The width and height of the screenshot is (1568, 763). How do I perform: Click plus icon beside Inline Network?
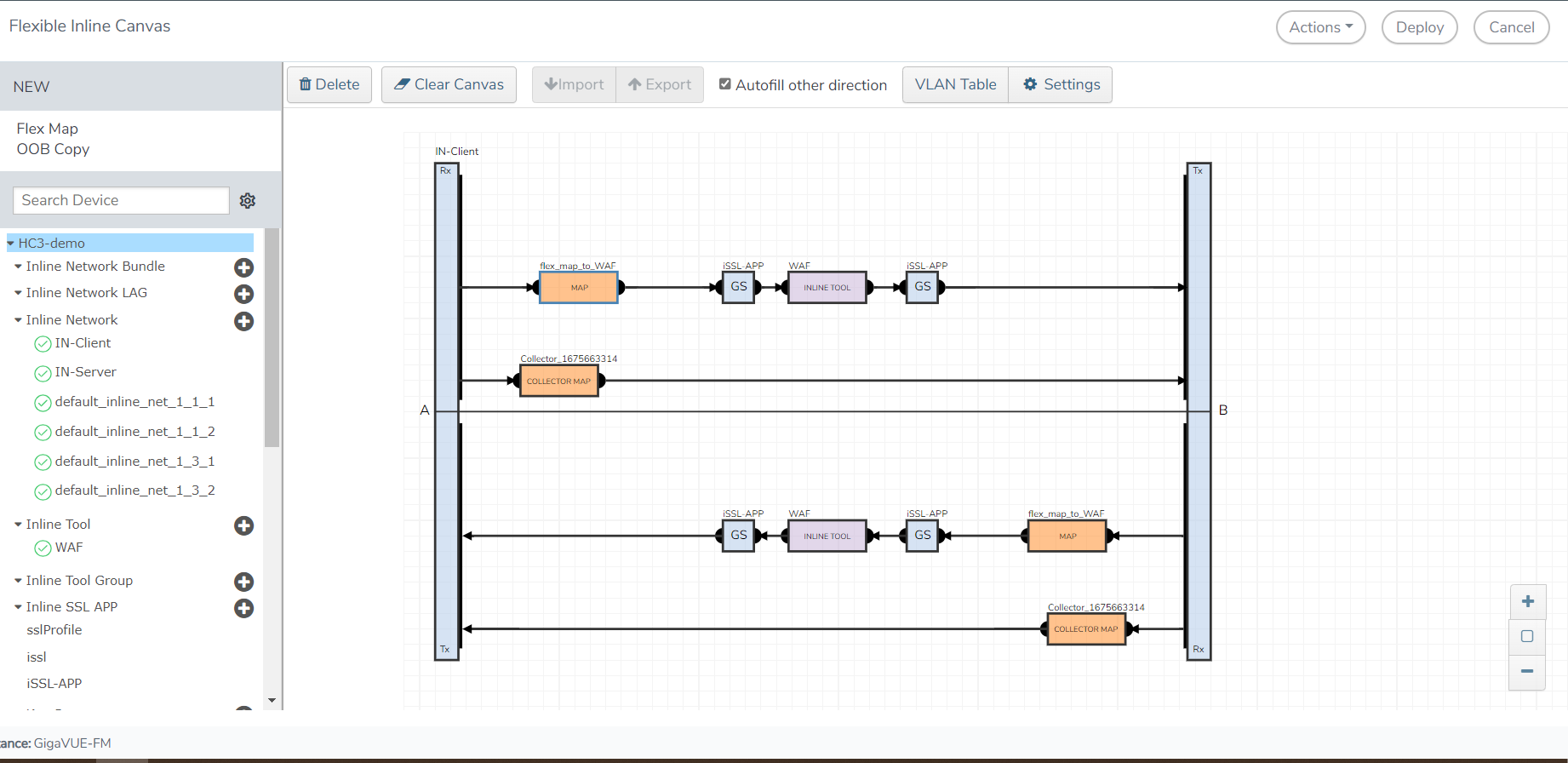244,321
